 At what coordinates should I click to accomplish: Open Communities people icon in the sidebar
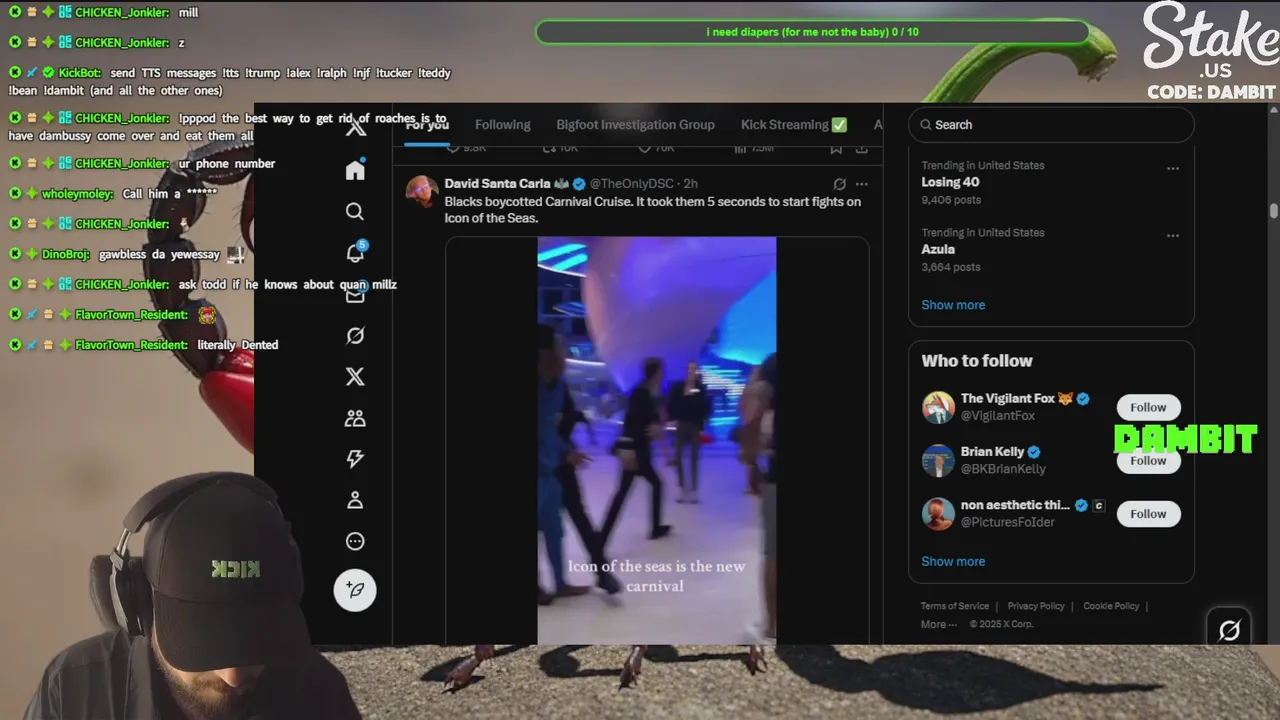pyautogui.click(x=355, y=418)
